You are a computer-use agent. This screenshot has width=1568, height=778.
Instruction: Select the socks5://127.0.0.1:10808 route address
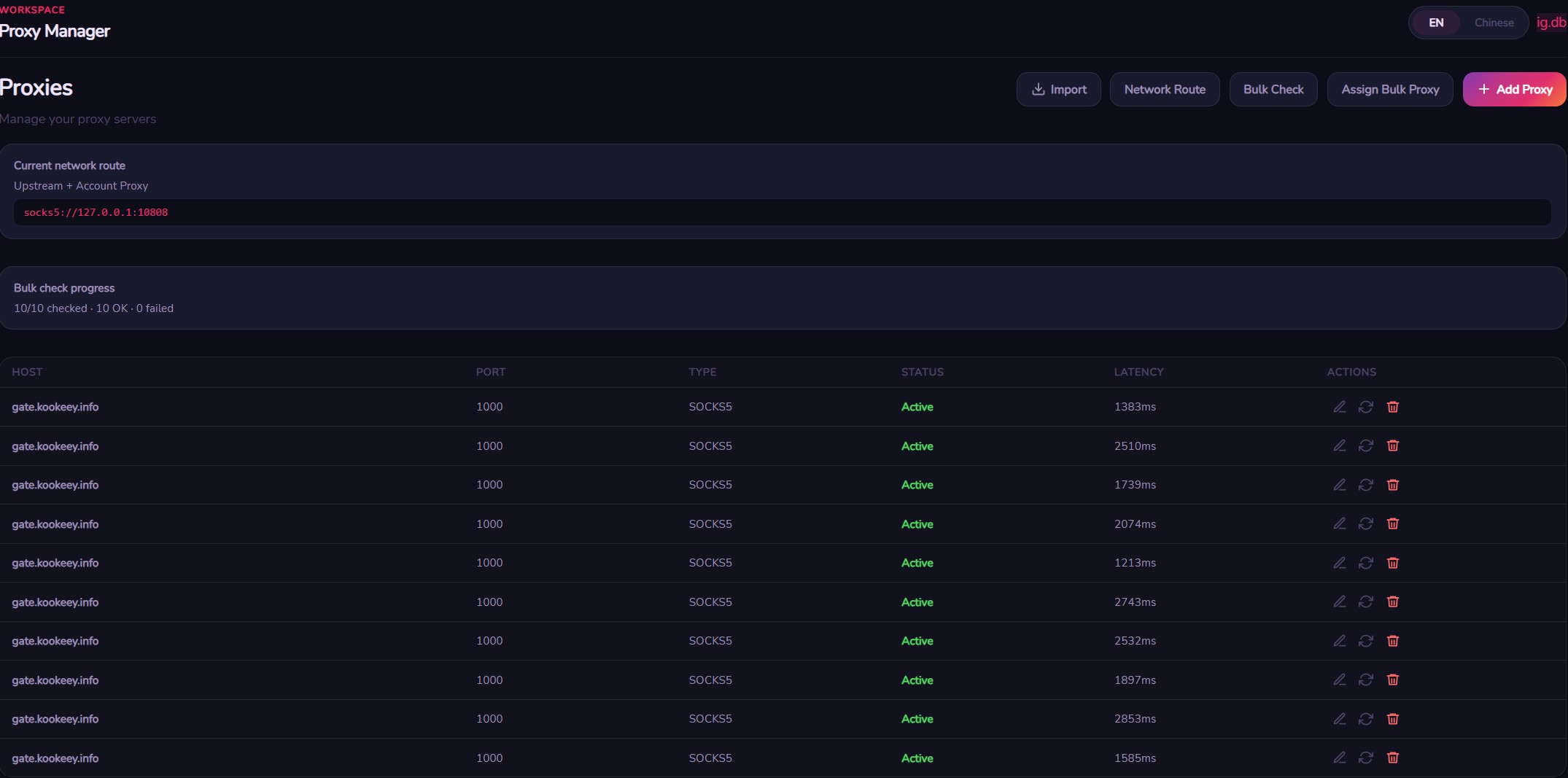coord(96,212)
